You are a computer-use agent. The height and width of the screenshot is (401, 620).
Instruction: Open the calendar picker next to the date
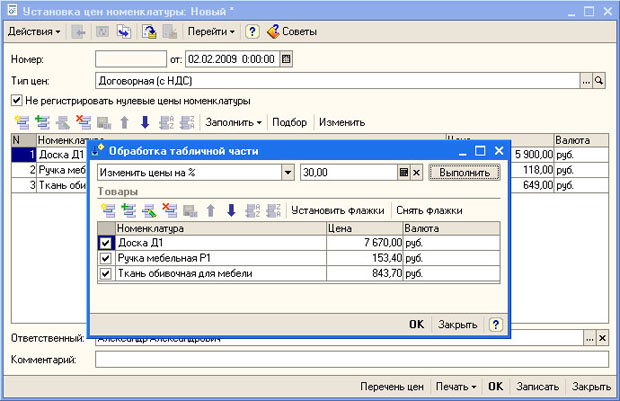point(286,59)
